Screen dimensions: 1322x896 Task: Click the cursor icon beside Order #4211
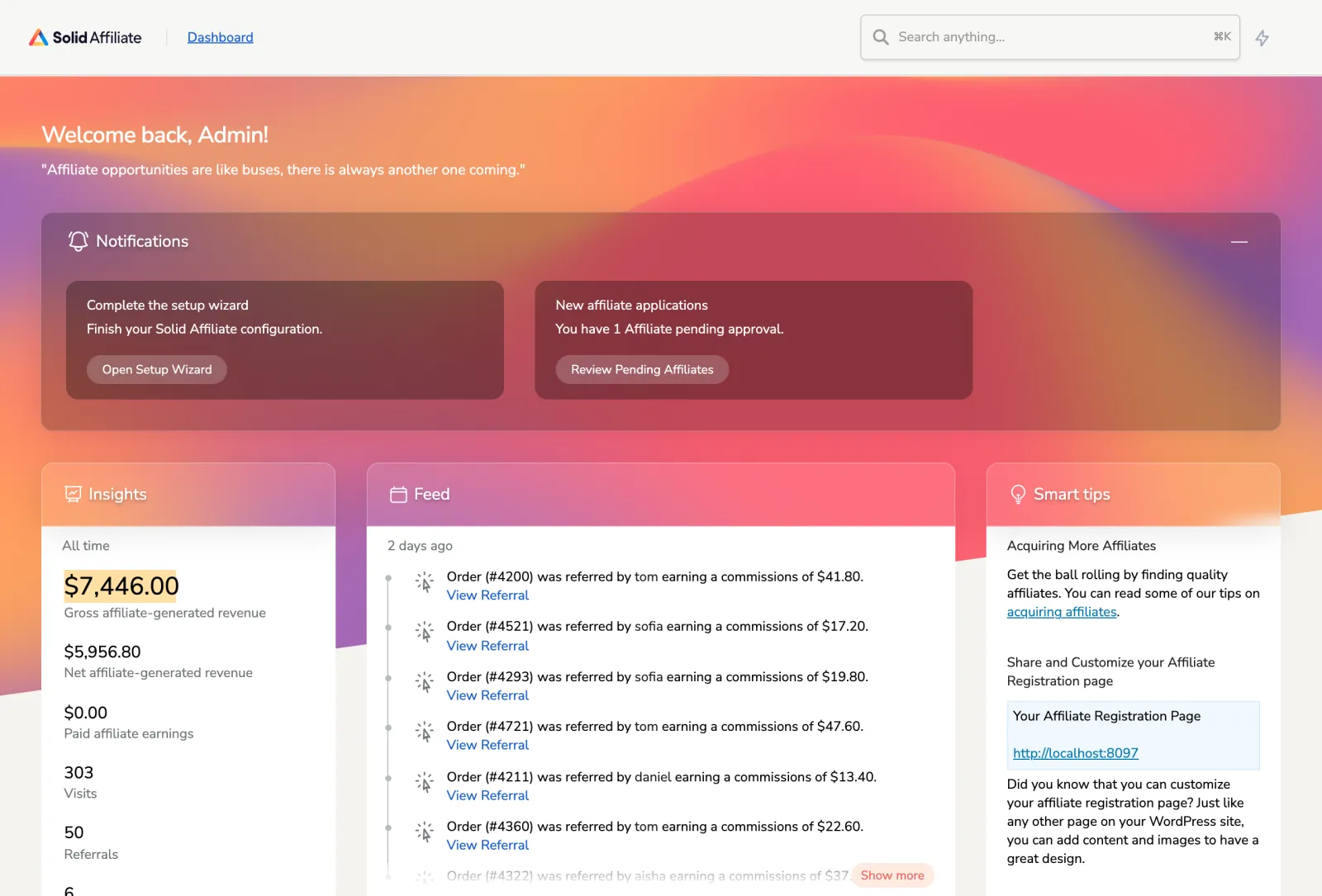point(424,782)
